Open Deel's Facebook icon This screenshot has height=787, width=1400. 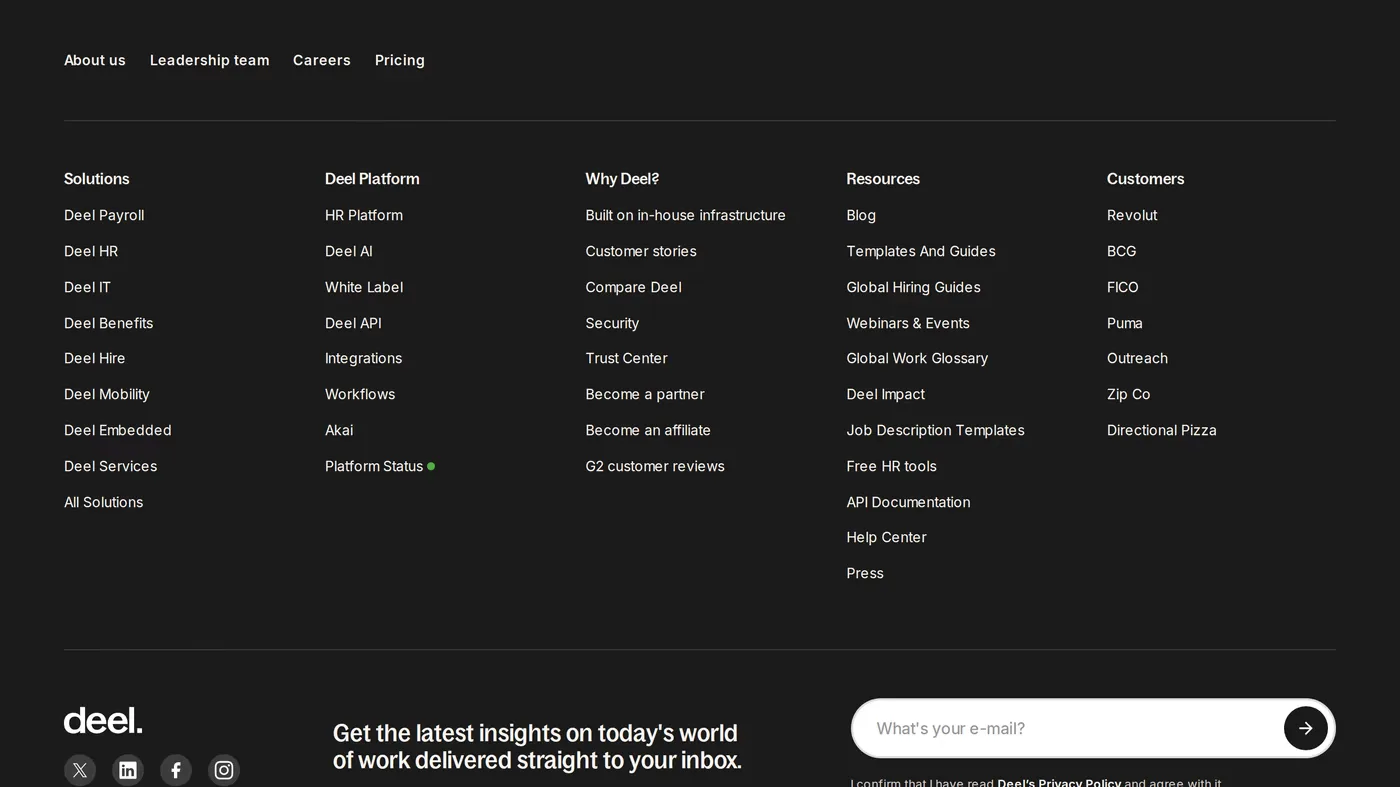pyautogui.click(x=176, y=770)
